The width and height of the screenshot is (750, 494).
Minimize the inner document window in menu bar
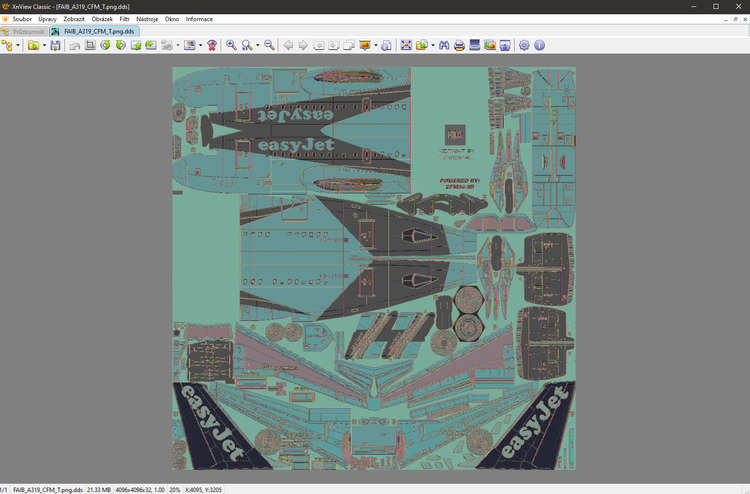click(x=726, y=19)
